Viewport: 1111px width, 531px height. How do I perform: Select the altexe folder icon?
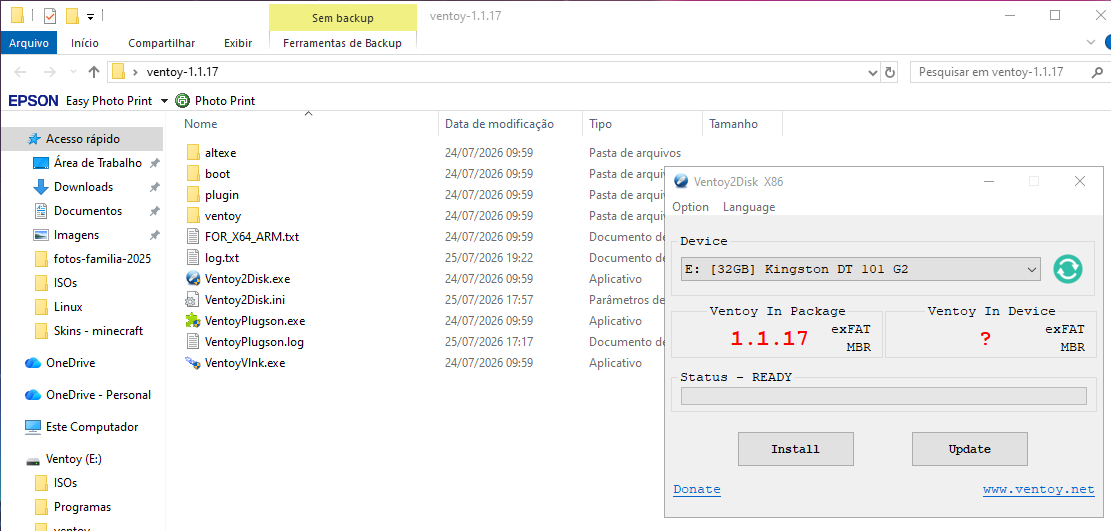point(194,152)
